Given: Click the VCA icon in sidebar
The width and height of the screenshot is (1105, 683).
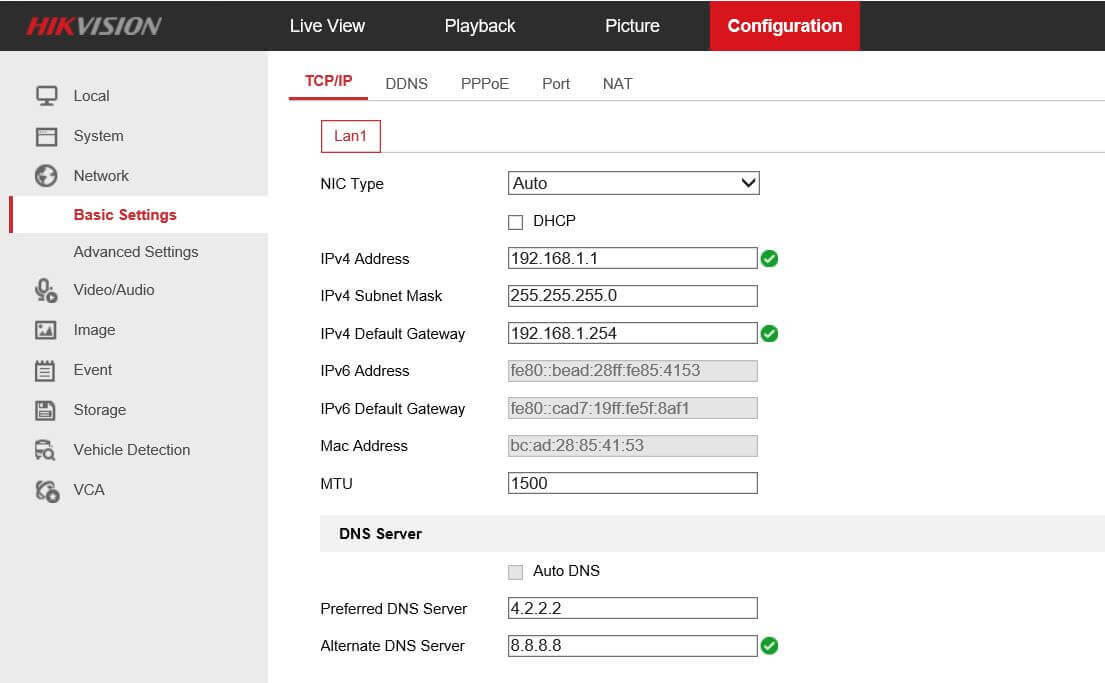Looking at the screenshot, I should pos(46,490).
